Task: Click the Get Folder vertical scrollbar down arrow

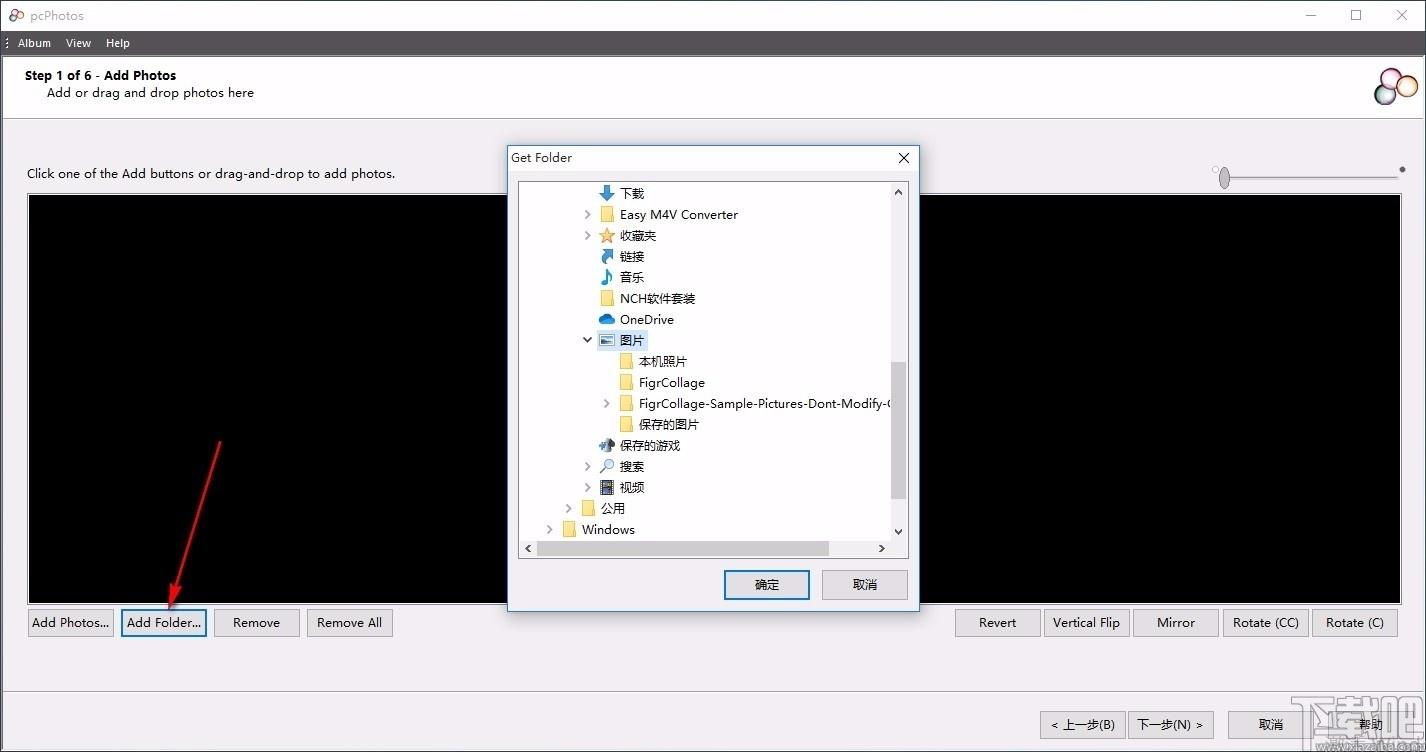Action: pyautogui.click(x=898, y=532)
